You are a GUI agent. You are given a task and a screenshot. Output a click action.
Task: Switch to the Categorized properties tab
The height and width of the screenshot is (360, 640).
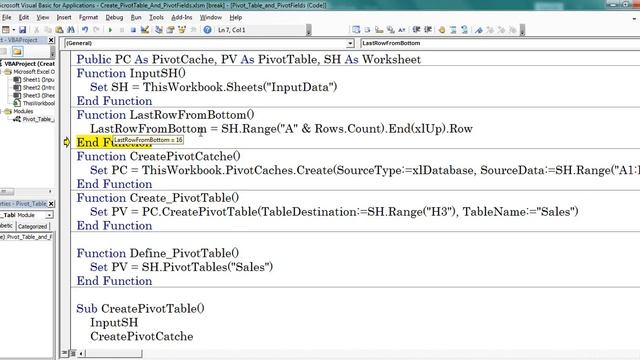tap(32, 226)
